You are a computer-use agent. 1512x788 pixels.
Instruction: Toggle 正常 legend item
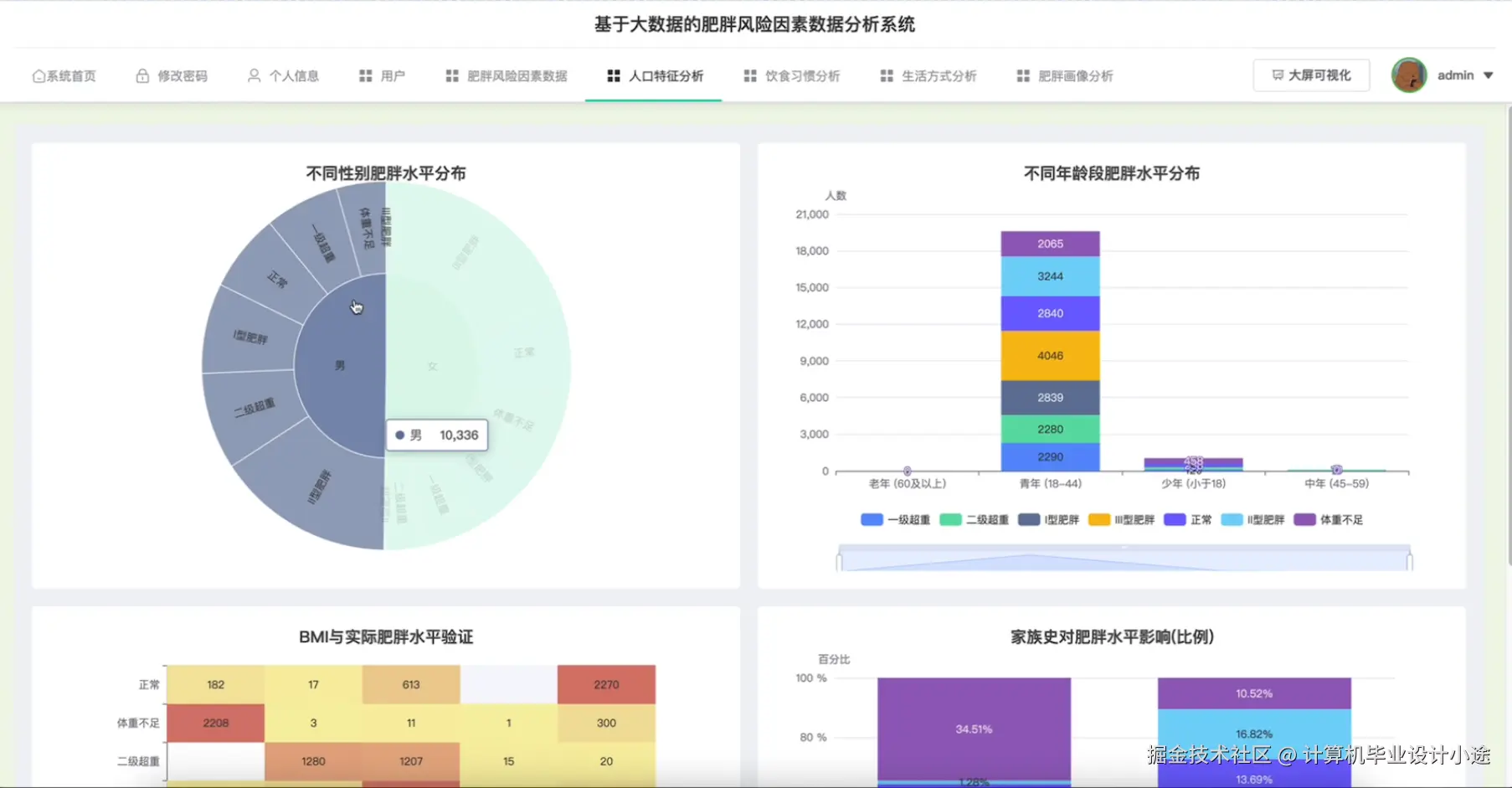pos(1187,520)
